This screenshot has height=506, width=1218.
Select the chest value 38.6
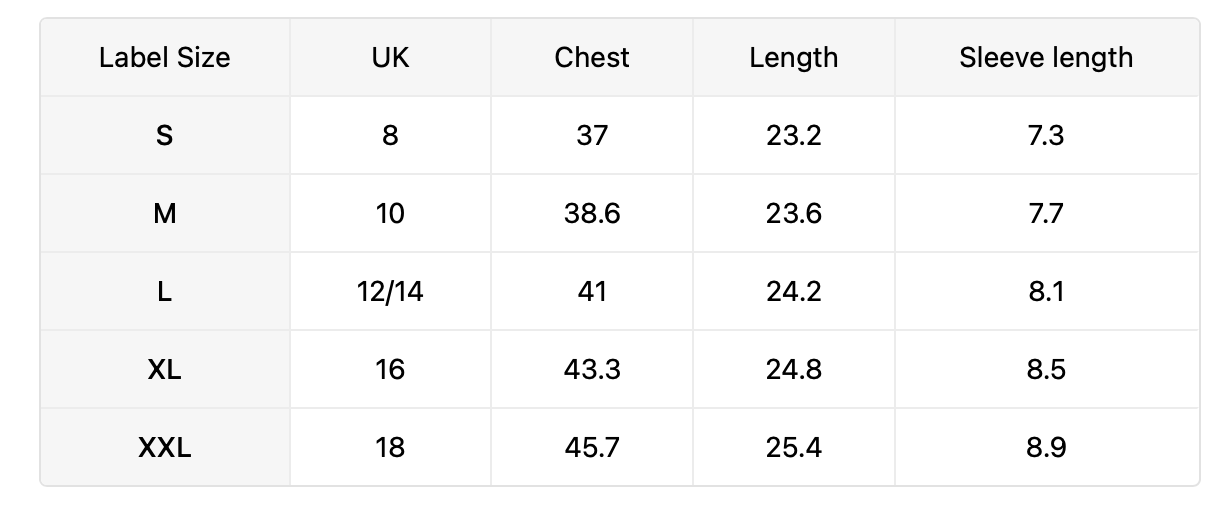pos(592,213)
